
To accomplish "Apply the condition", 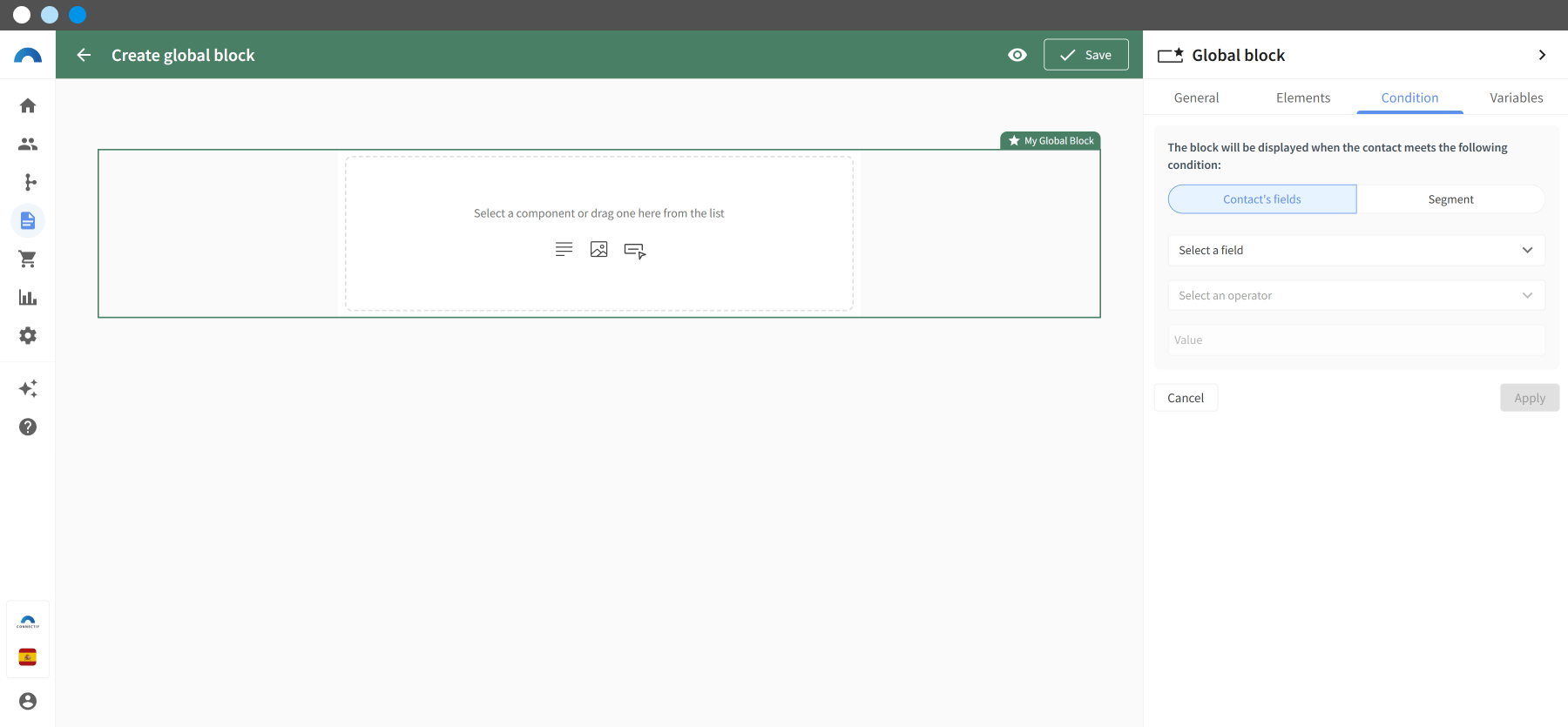I will [1530, 398].
